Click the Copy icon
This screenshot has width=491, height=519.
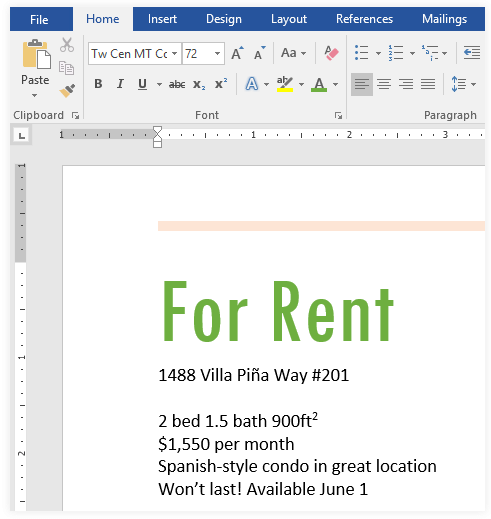click(x=66, y=68)
